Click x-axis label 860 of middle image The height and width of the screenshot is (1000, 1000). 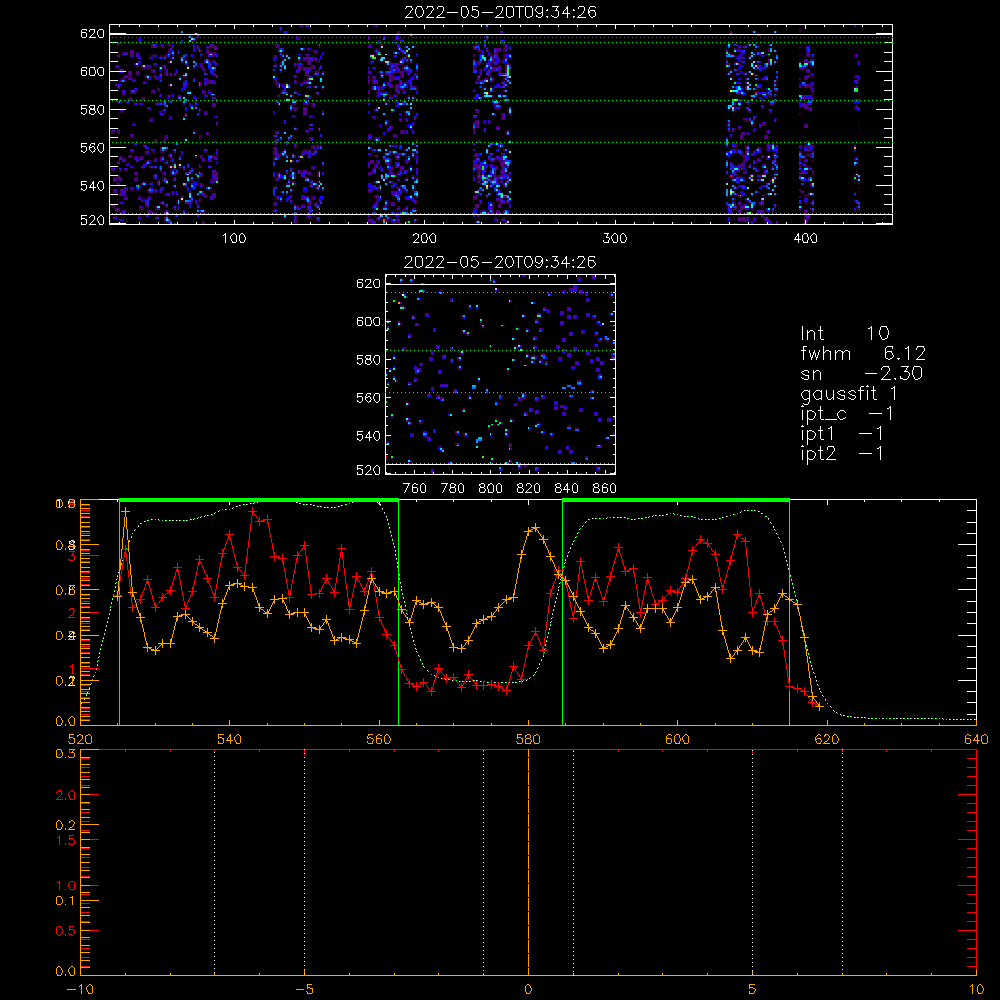pos(605,489)
